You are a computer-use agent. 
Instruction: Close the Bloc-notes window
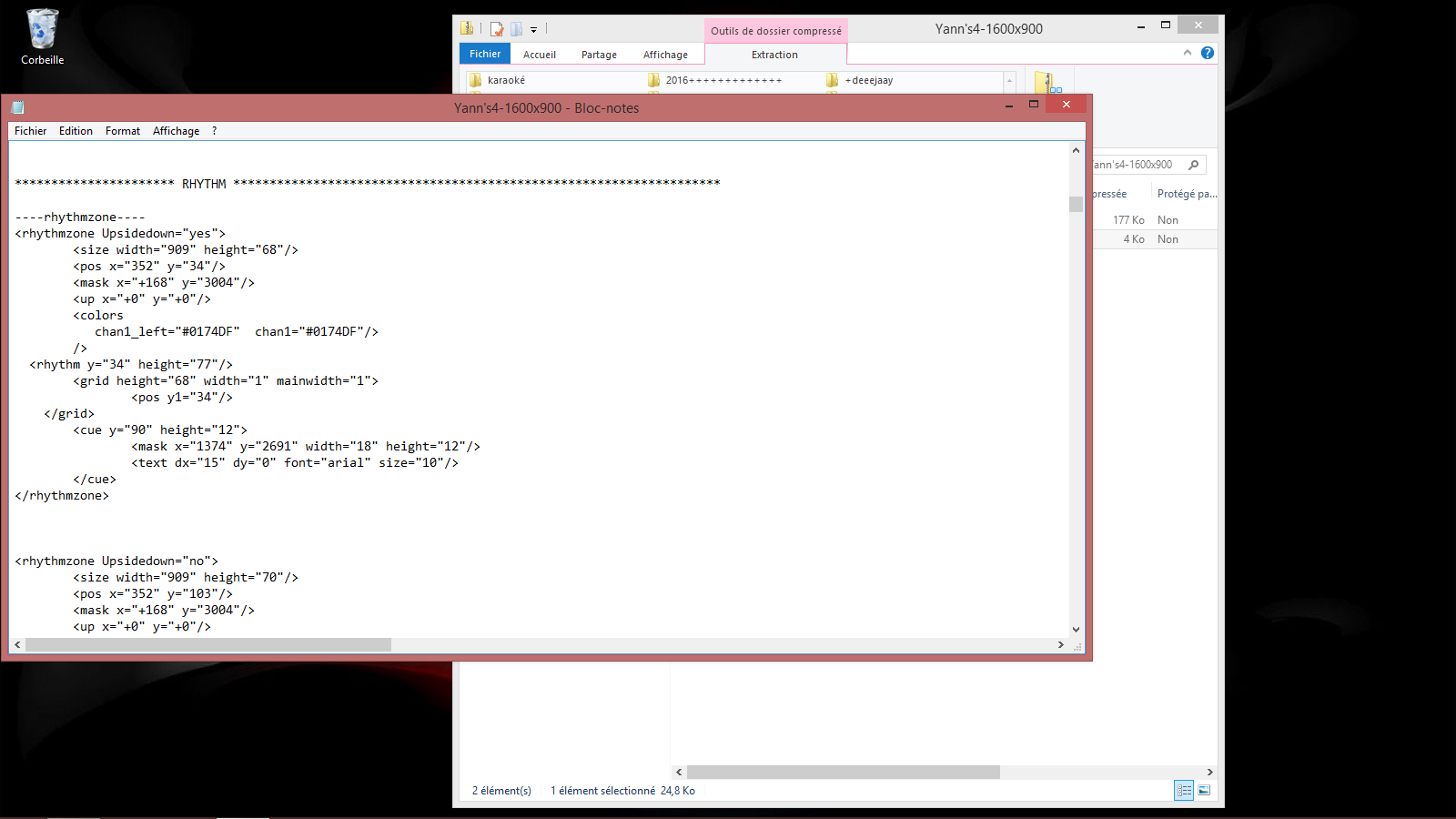(1066, 104)
